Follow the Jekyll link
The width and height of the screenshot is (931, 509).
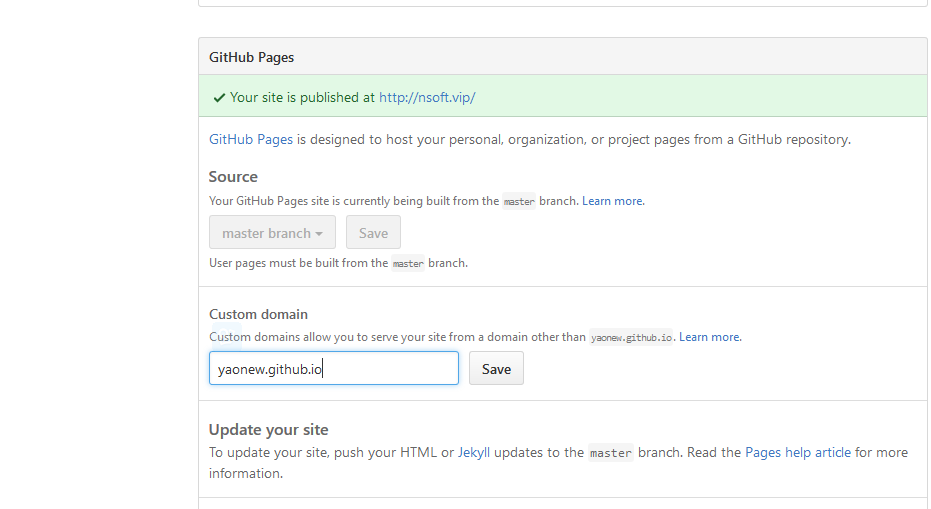[x=472, y=453]
